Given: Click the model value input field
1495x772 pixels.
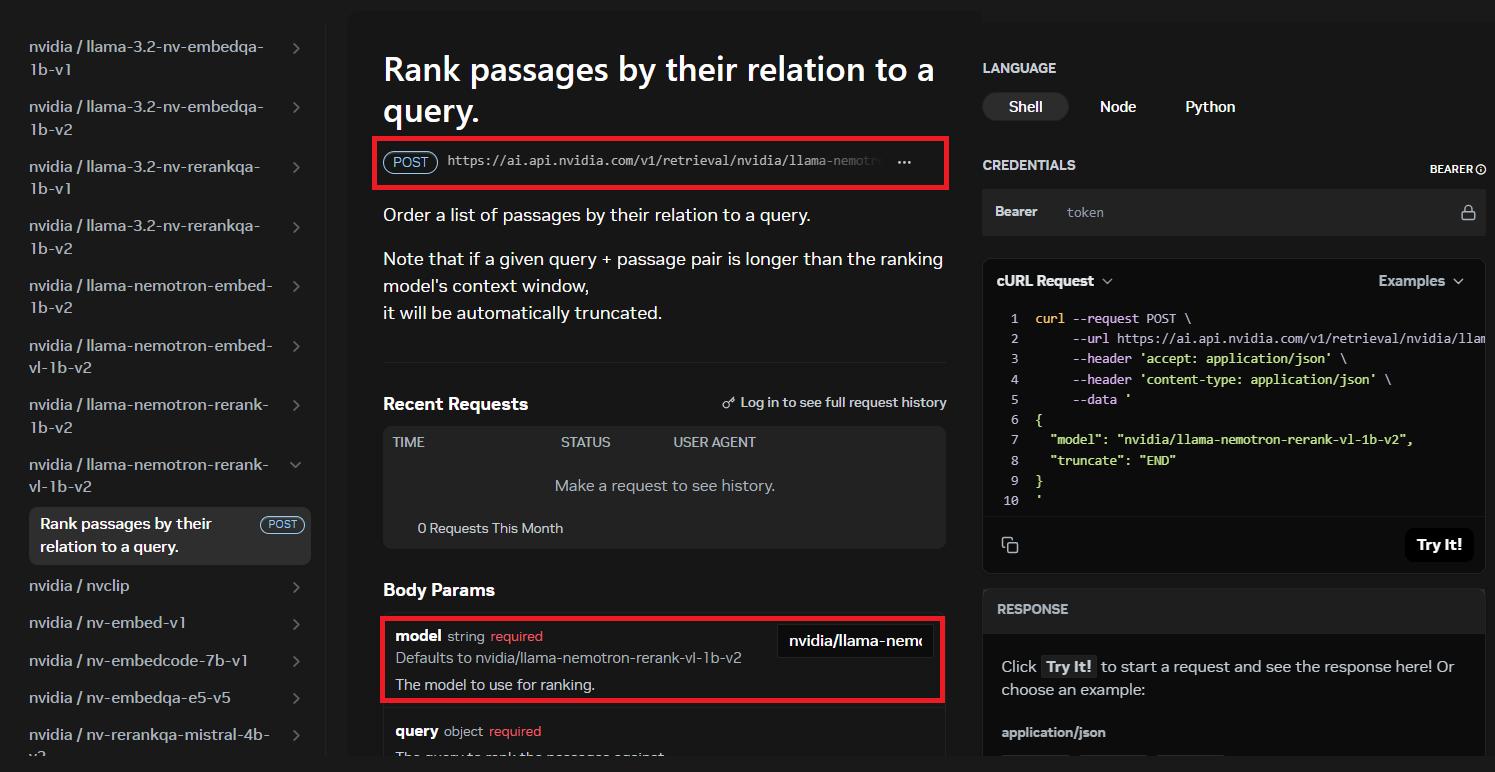Looking at the screenshot, I should (855, 641).
